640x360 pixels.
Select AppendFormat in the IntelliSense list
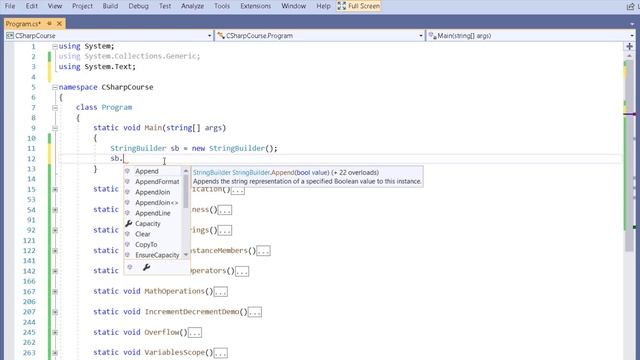pyautogui.click(x=153, y=182)
